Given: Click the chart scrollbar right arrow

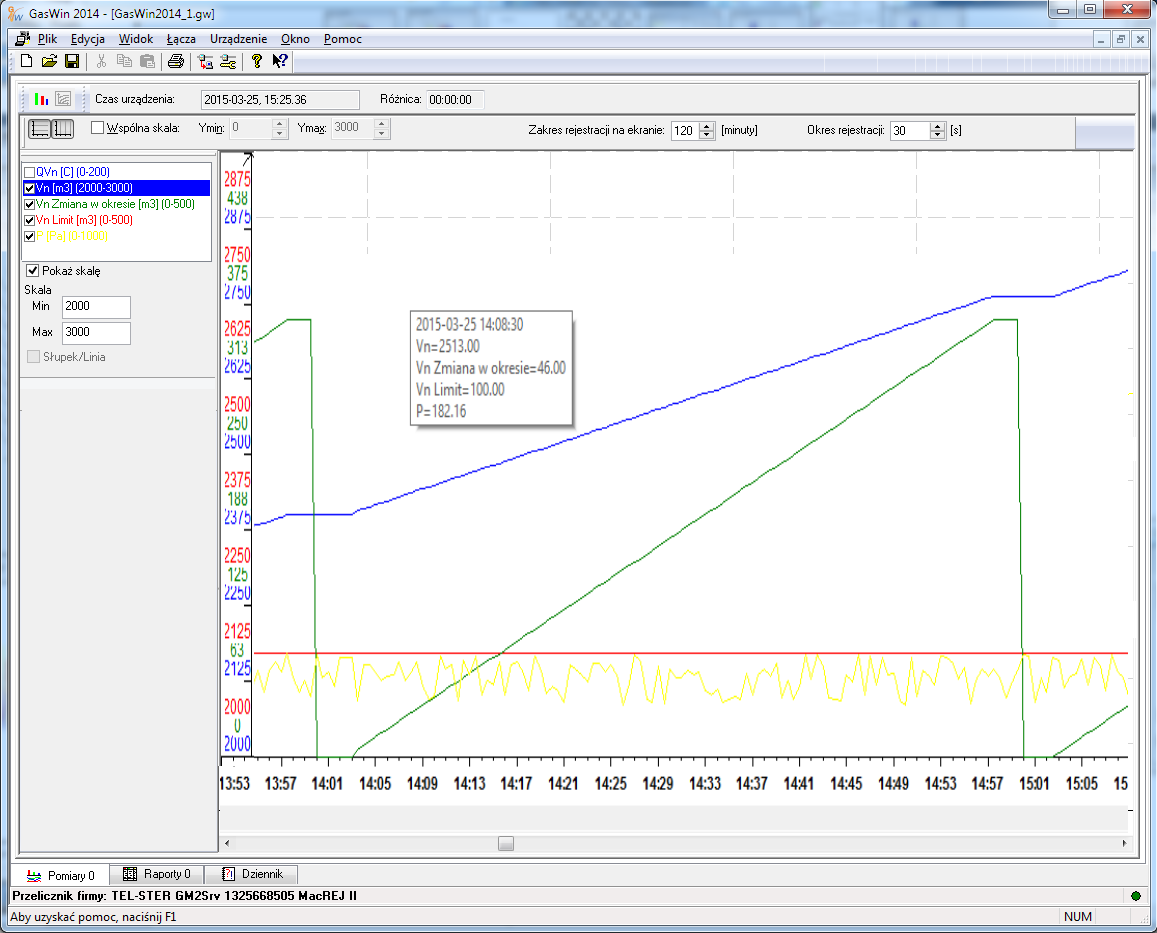Looking at the screenshot, I should pyautogui.click(x=1124, y=843).
